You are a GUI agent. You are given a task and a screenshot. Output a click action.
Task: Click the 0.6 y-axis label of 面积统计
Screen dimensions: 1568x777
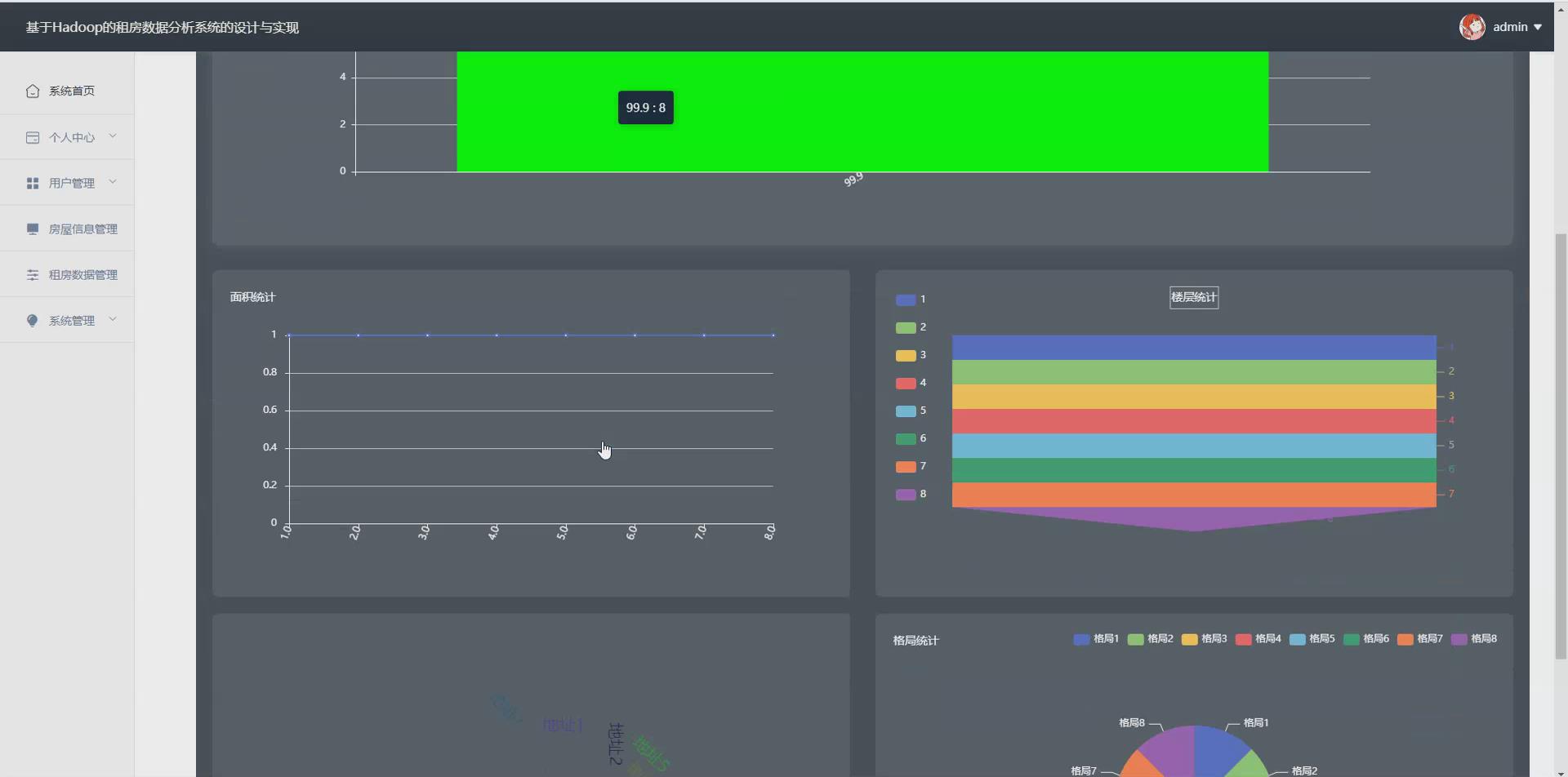269,410
